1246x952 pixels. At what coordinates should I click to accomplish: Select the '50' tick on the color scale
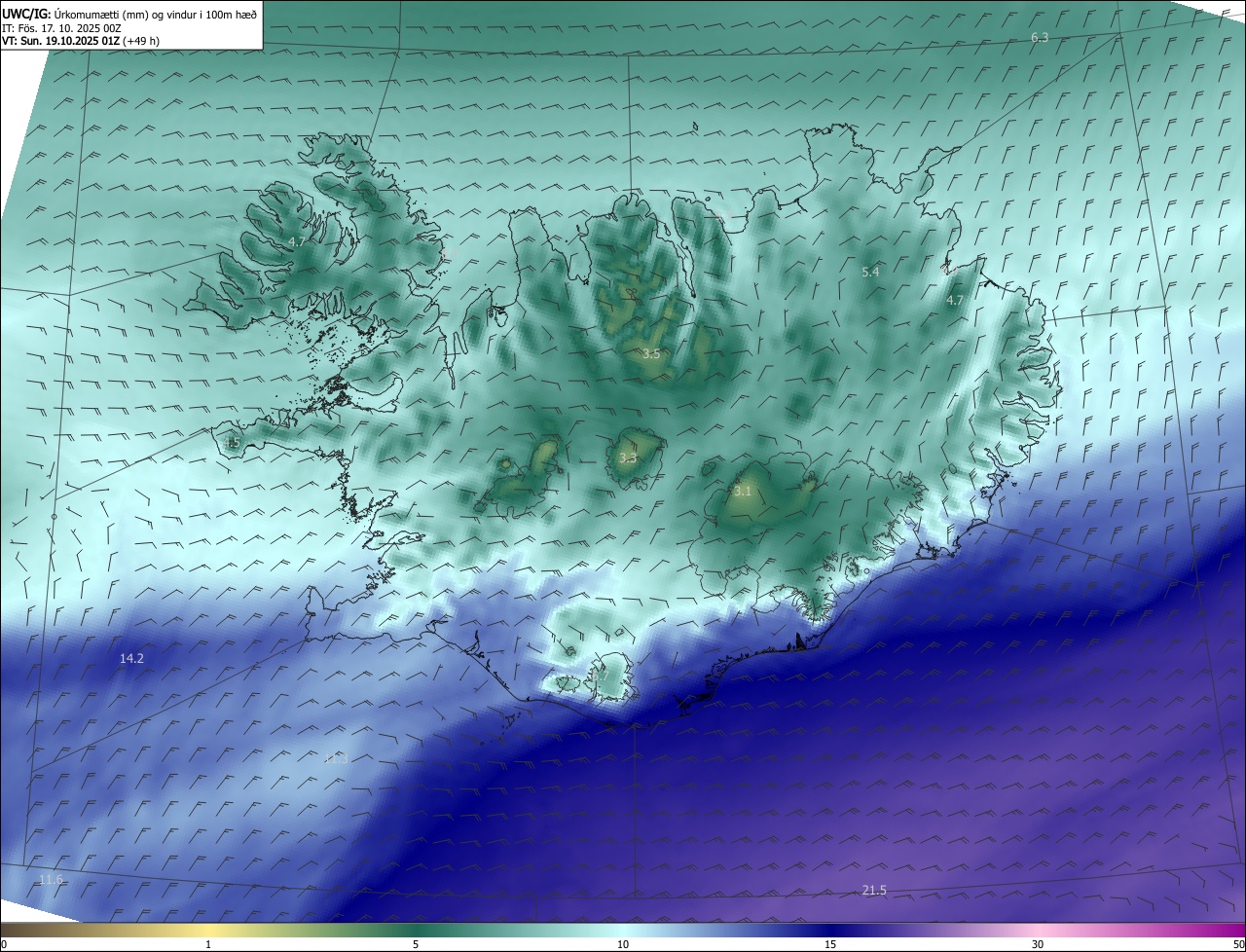click(1238, 944)
